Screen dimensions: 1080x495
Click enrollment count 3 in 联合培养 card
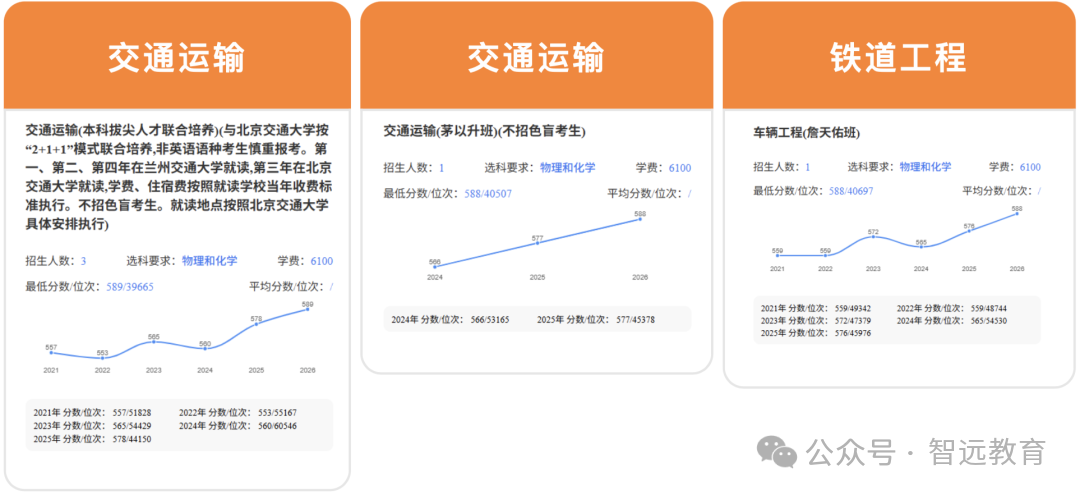(x=84, y=261)
